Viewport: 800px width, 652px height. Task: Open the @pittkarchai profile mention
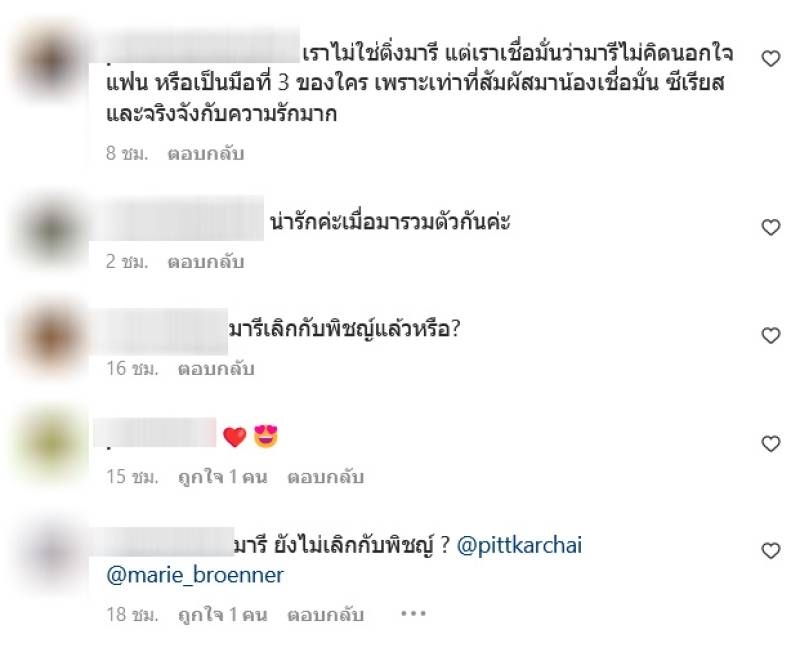[519, 545]
